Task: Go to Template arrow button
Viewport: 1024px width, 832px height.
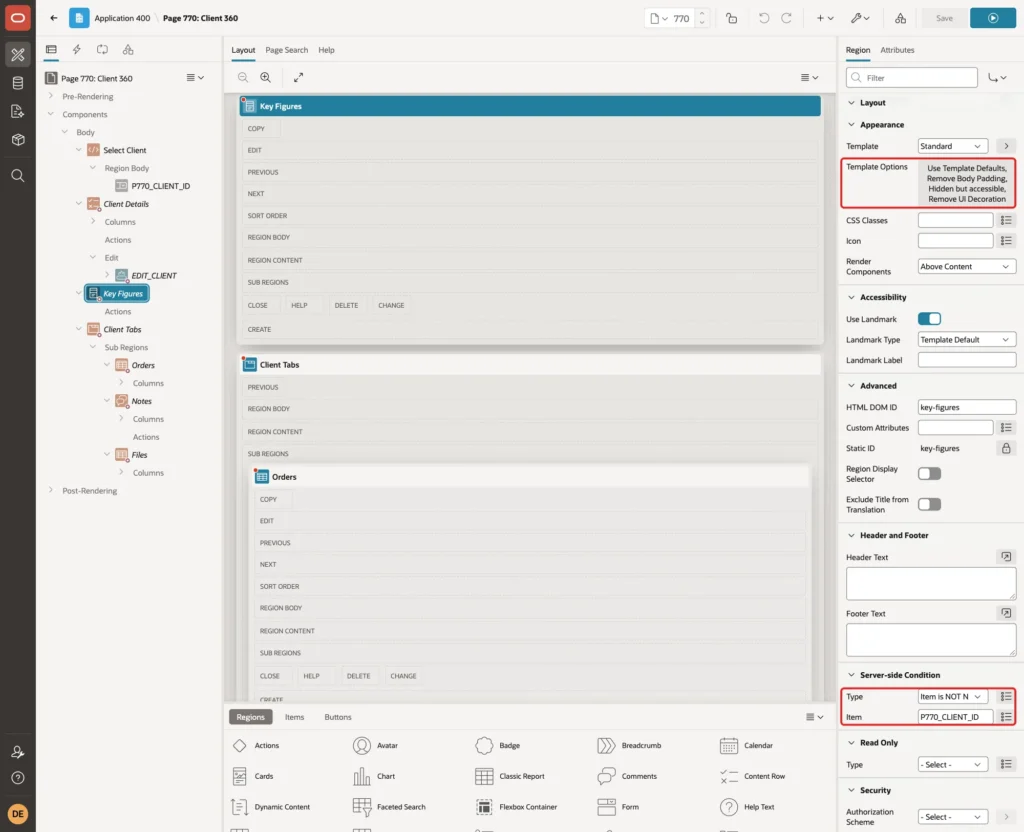Action: coord(1006,146)
